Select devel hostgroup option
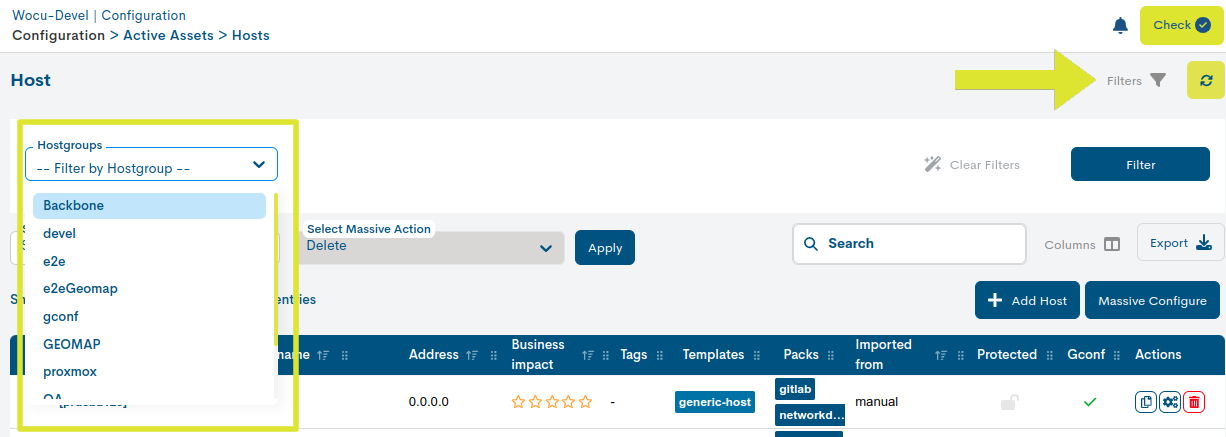The width and height of the screenshot is (1226, 437). point(149,233)
